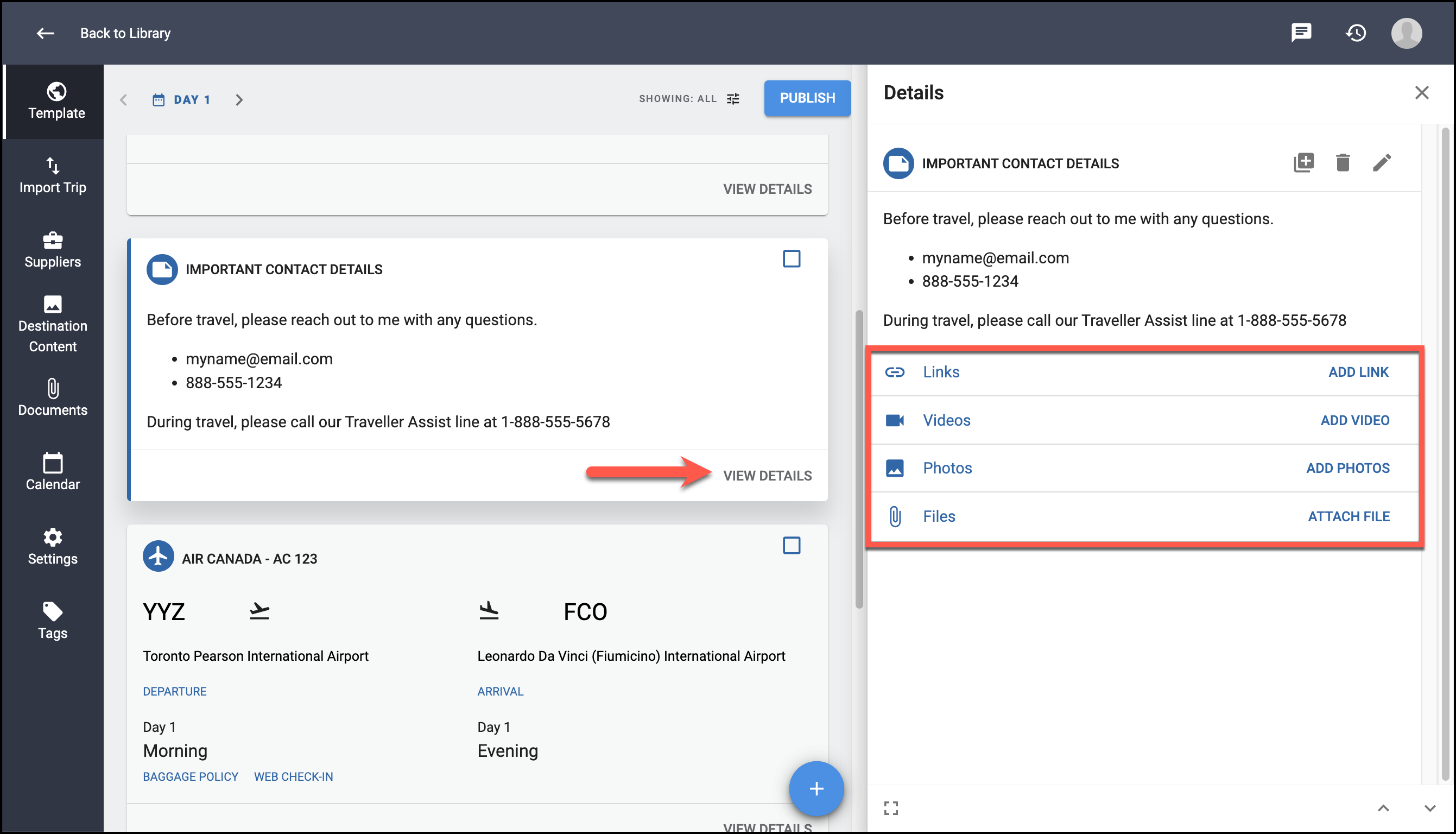
Task: Go to next item with down chevron
Action: pyautogui.click(x=1429, y=808)
